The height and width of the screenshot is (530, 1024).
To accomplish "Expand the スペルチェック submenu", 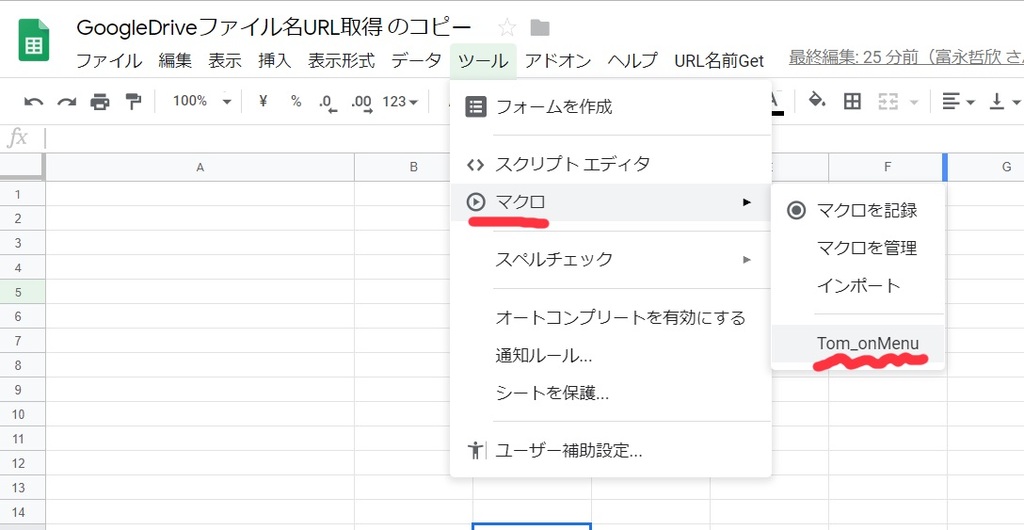I will point(611,259).
